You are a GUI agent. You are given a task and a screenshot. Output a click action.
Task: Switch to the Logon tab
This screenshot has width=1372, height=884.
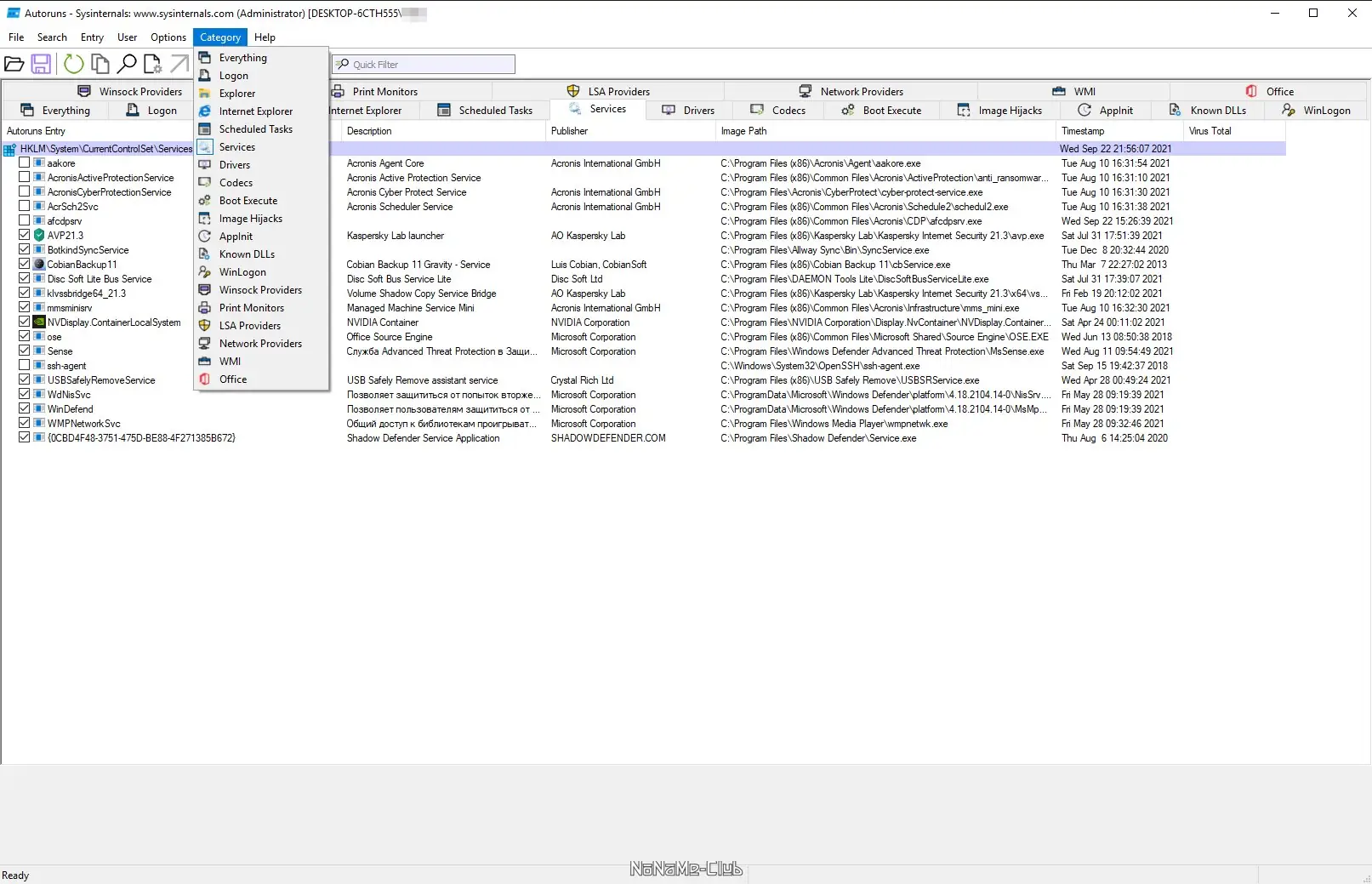(151, 110)
